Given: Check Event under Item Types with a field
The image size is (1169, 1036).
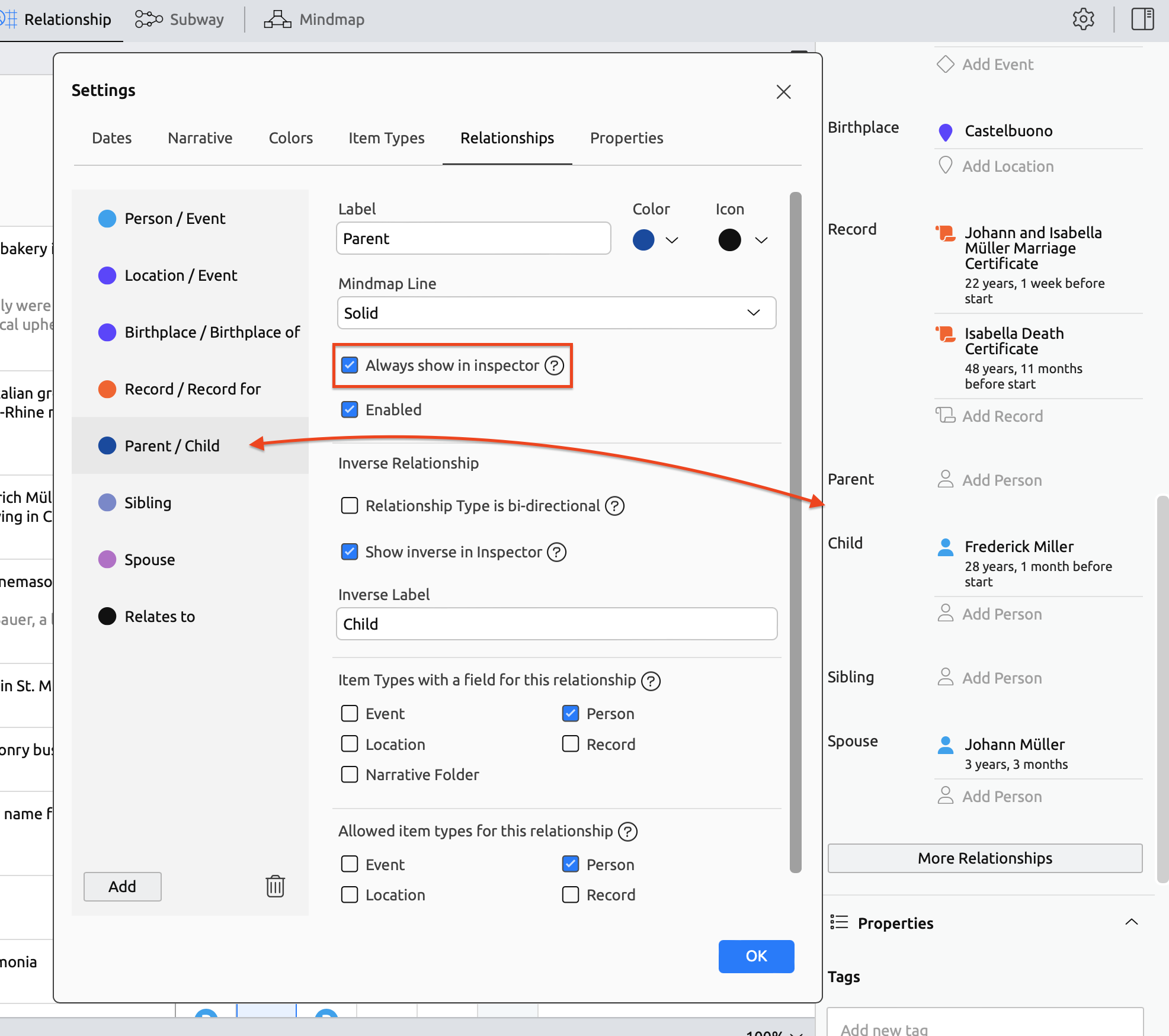Looking at the screenshot, I should (x=350, y=713).
